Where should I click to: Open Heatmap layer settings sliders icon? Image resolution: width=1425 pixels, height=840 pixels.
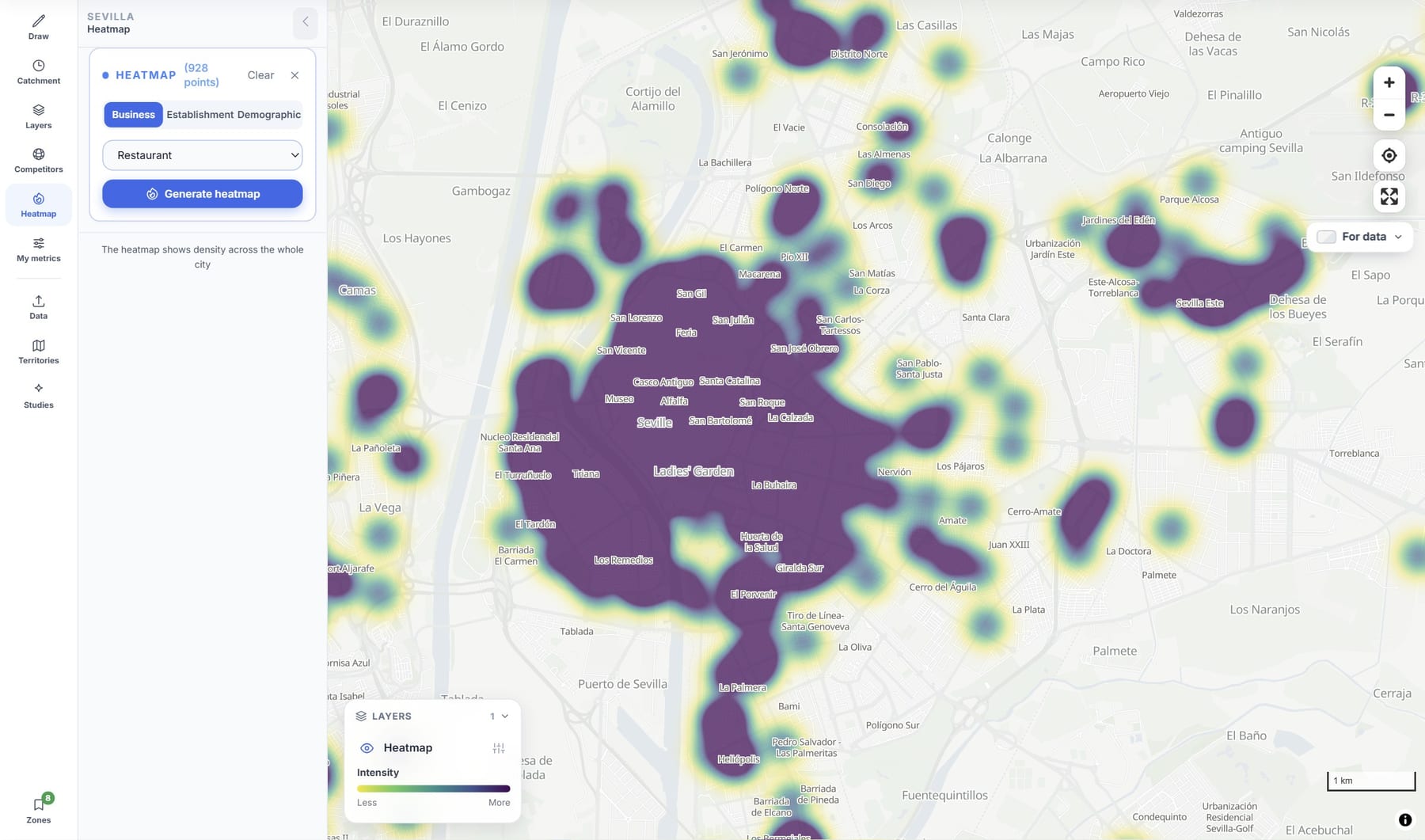point(498,748)
